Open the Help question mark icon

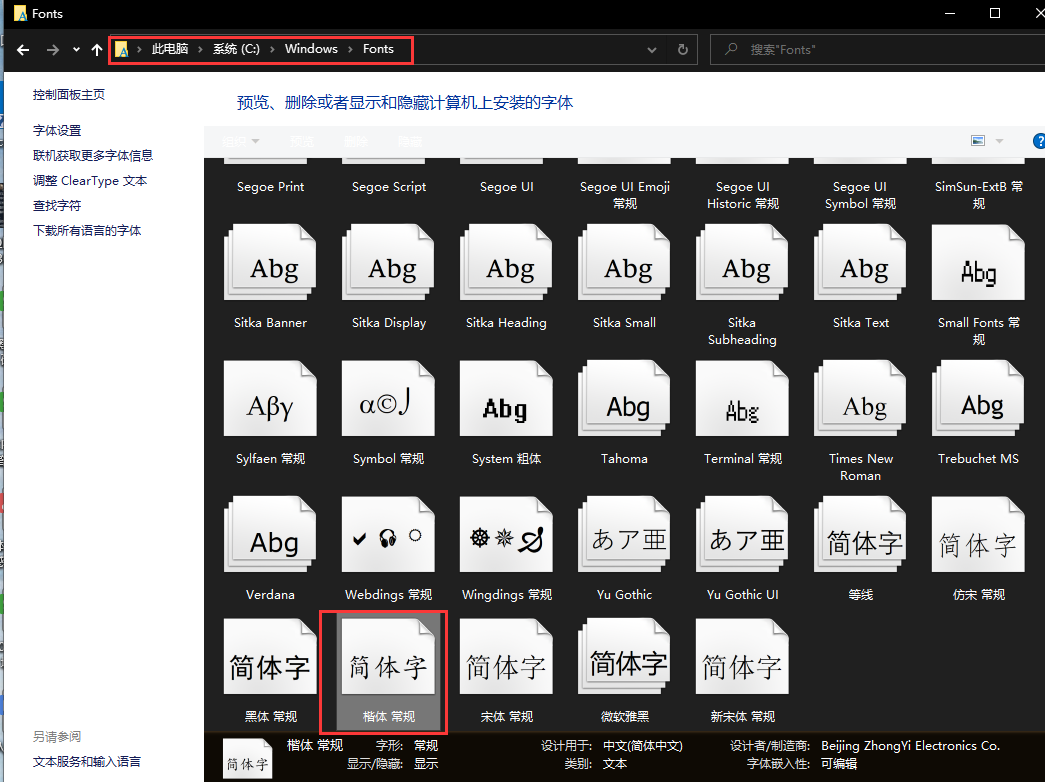click(x=1039, y=141)
